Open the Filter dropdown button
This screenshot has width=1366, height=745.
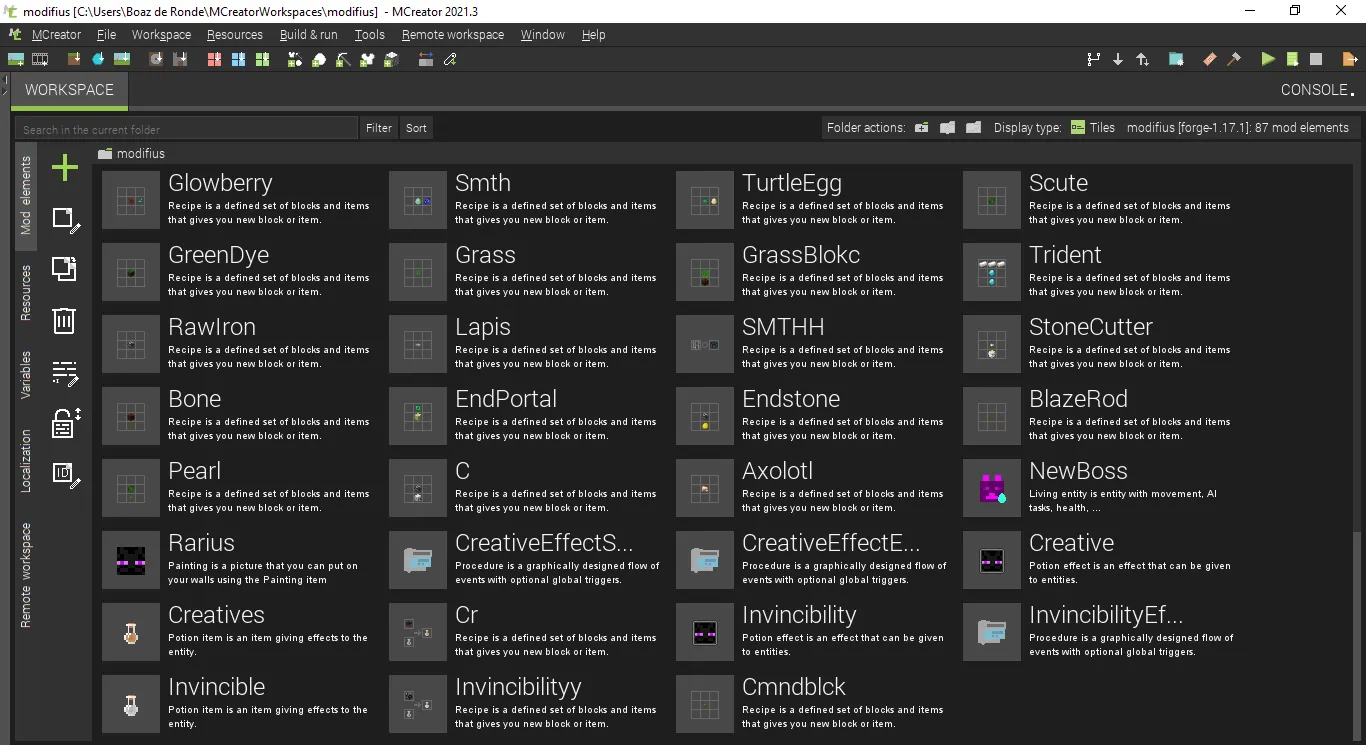pyautogui.click(x=379, y=128)
